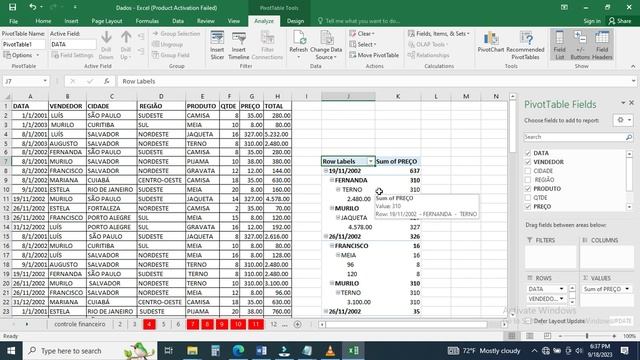Click the Windows taskbar search box
640x360 pixels.
90,351
